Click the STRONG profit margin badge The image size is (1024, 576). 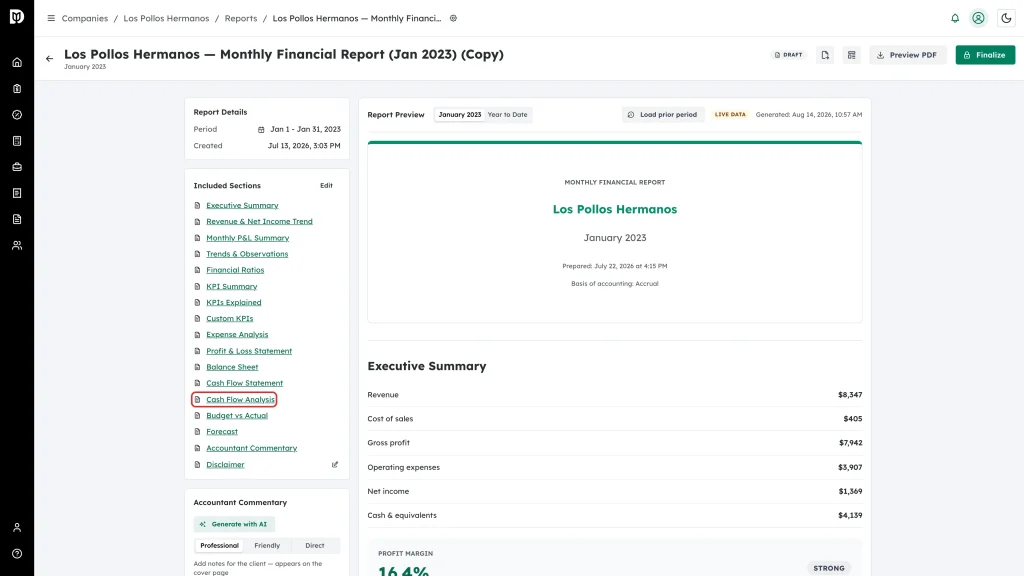click(829, 568)
